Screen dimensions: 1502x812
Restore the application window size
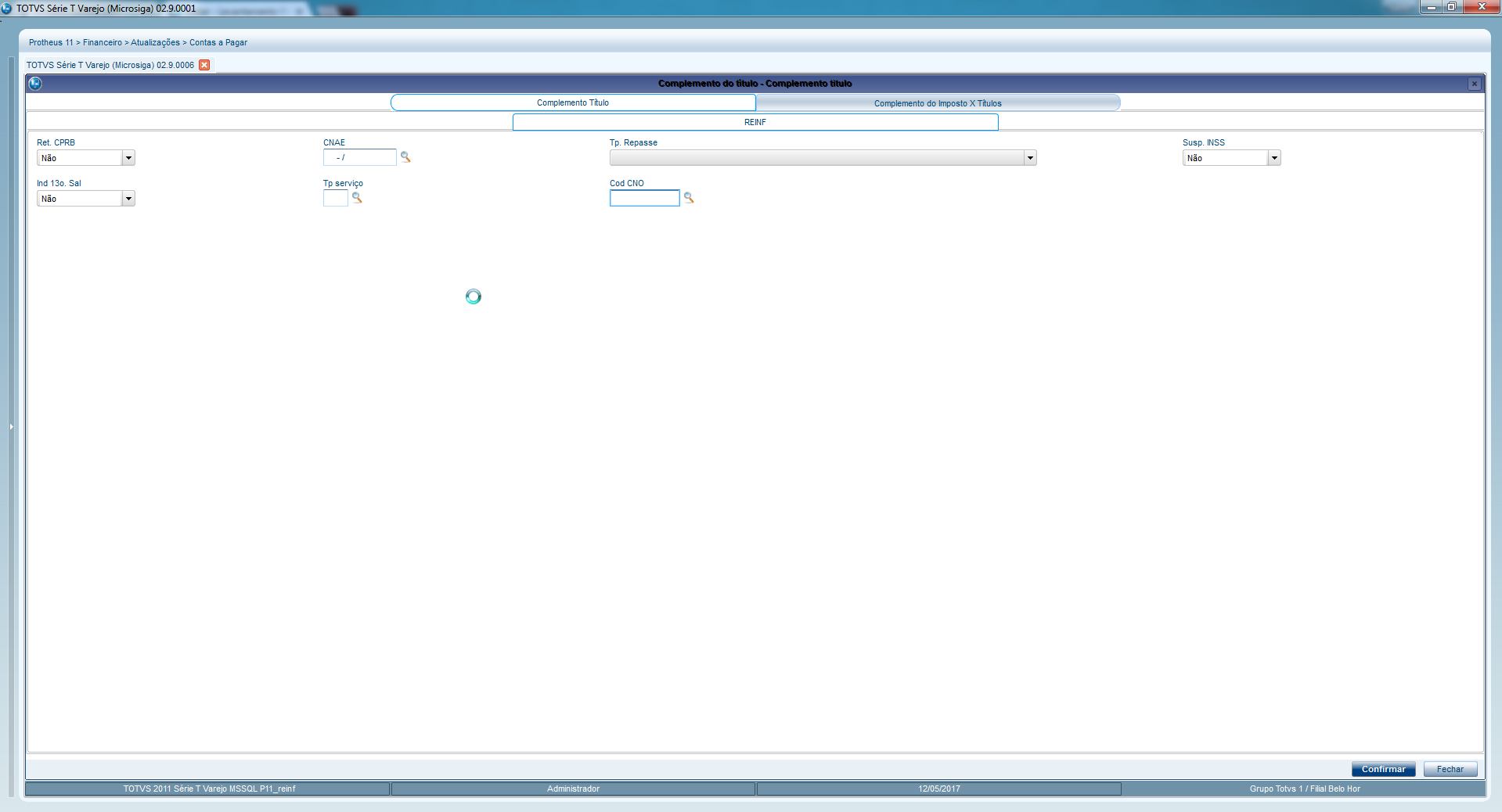point(1451,7)
